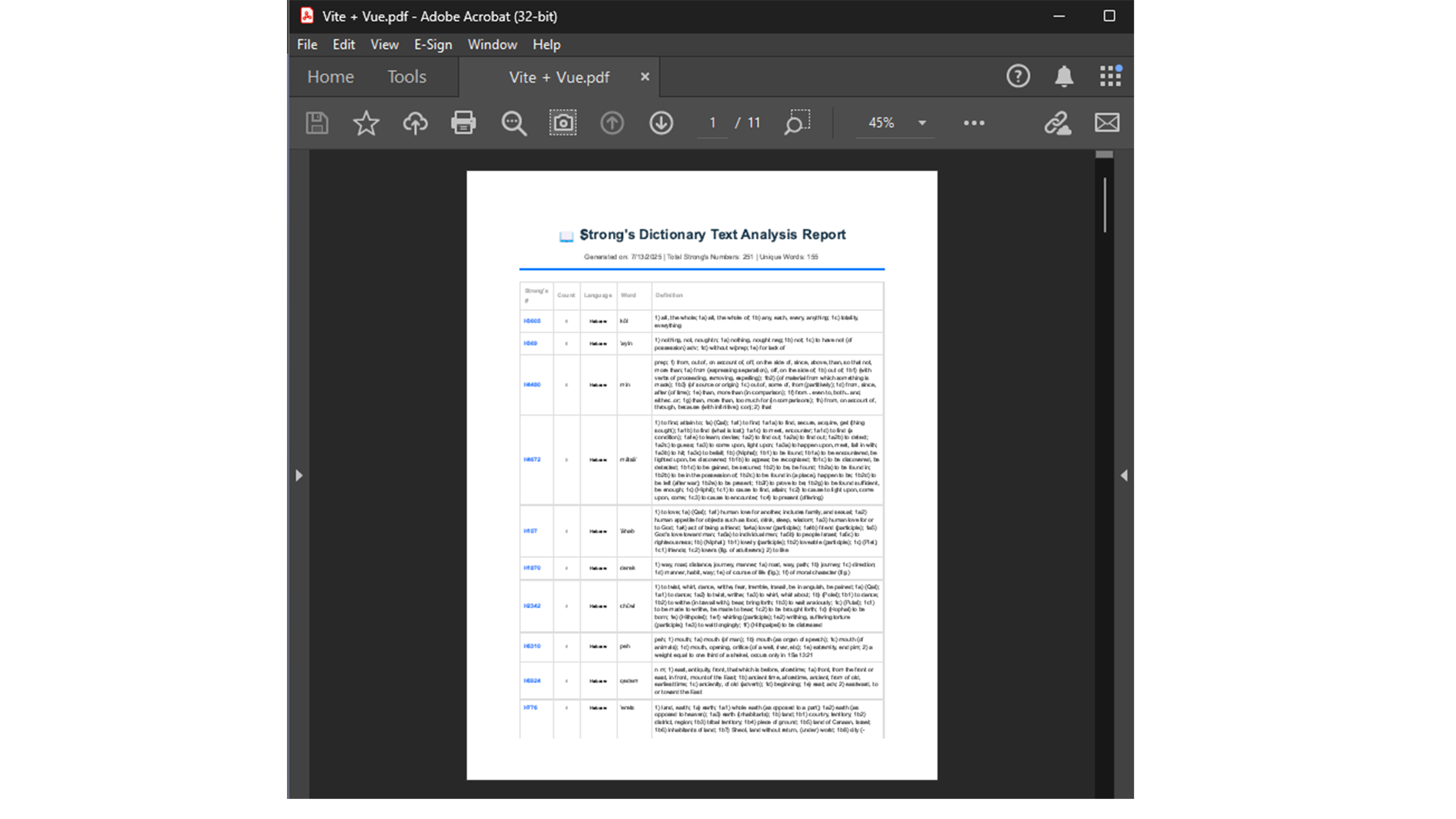Toggle the right navigation pane arrow
The image size is (1456, 819).
pyautogui.click(x=1125, y=476)
